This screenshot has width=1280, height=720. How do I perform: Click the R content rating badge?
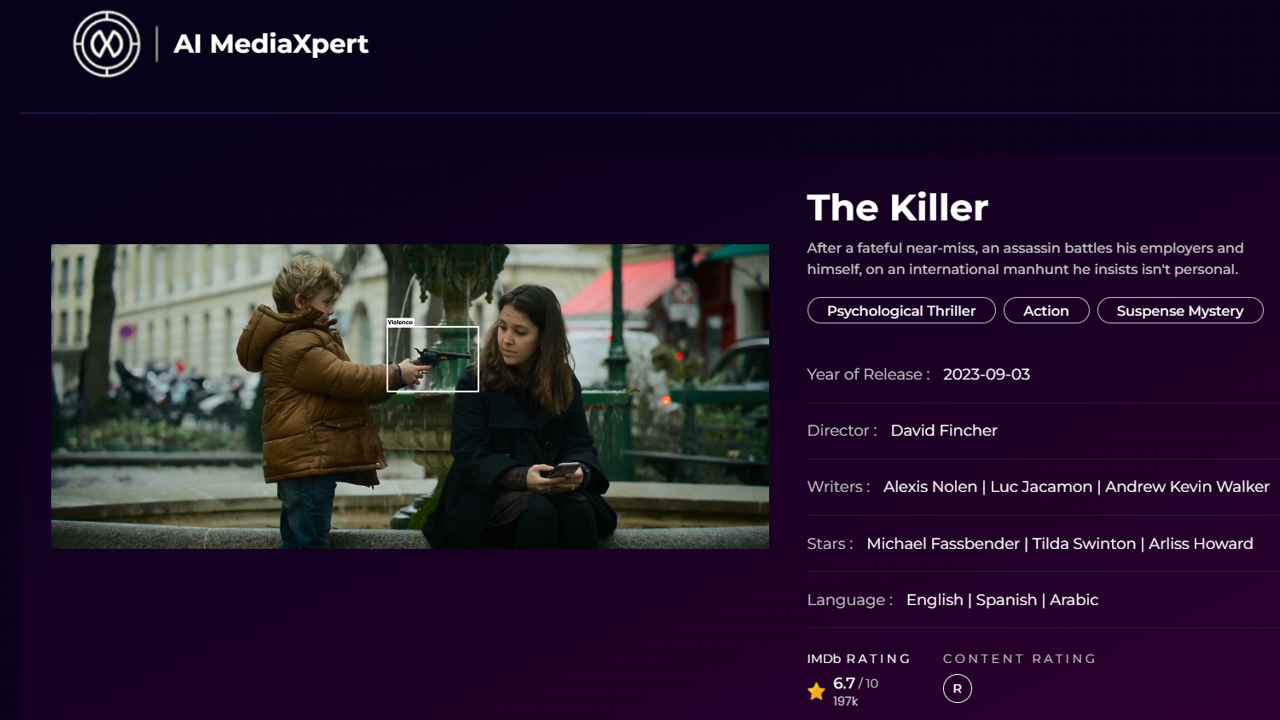click(x=957, y=688)
